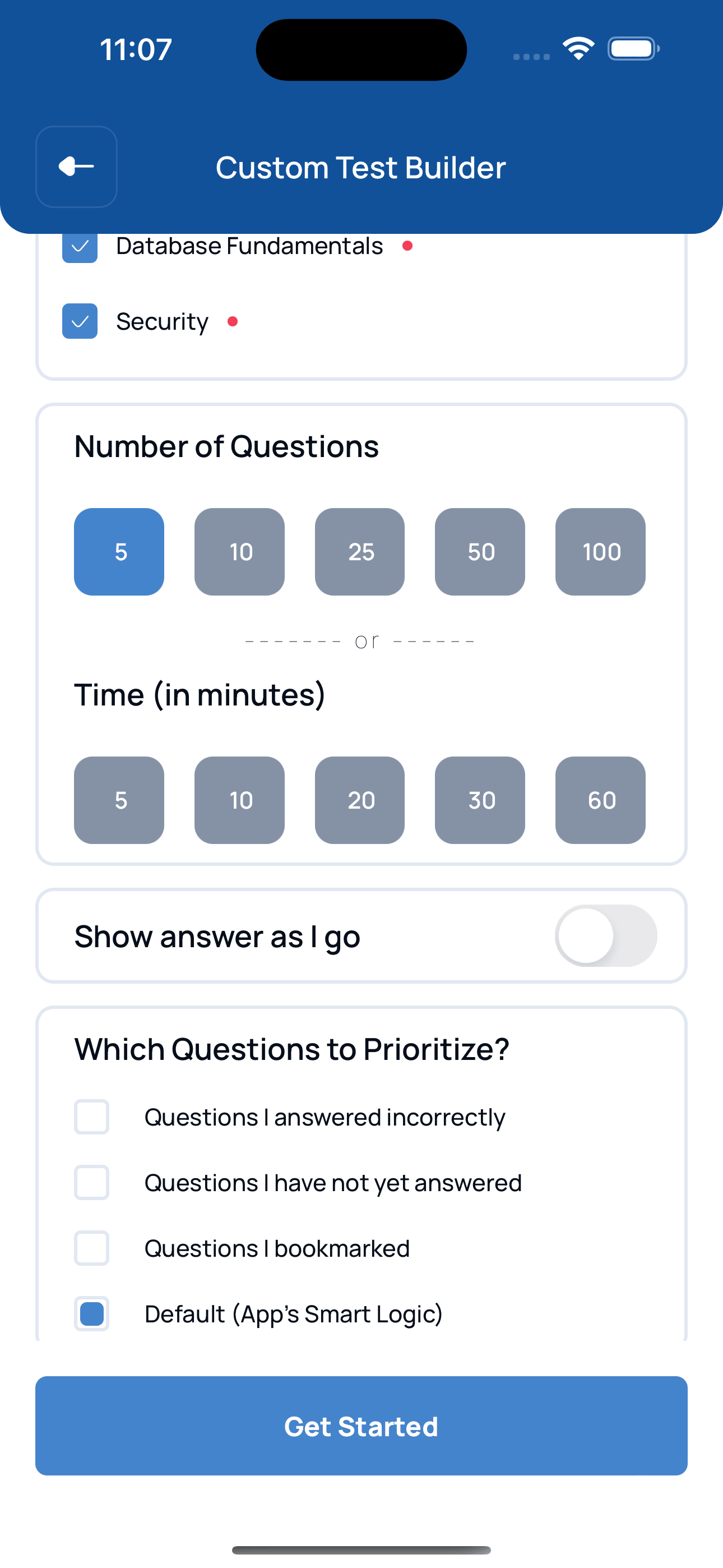Set the test time to 60 minutes

(x=600, y=800)
